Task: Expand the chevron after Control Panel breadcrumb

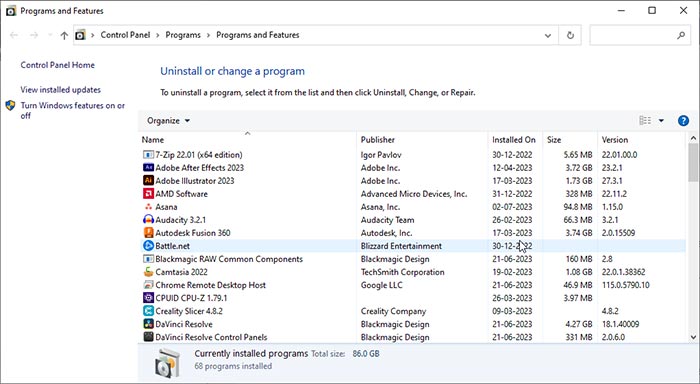Action: coord(158,35)
